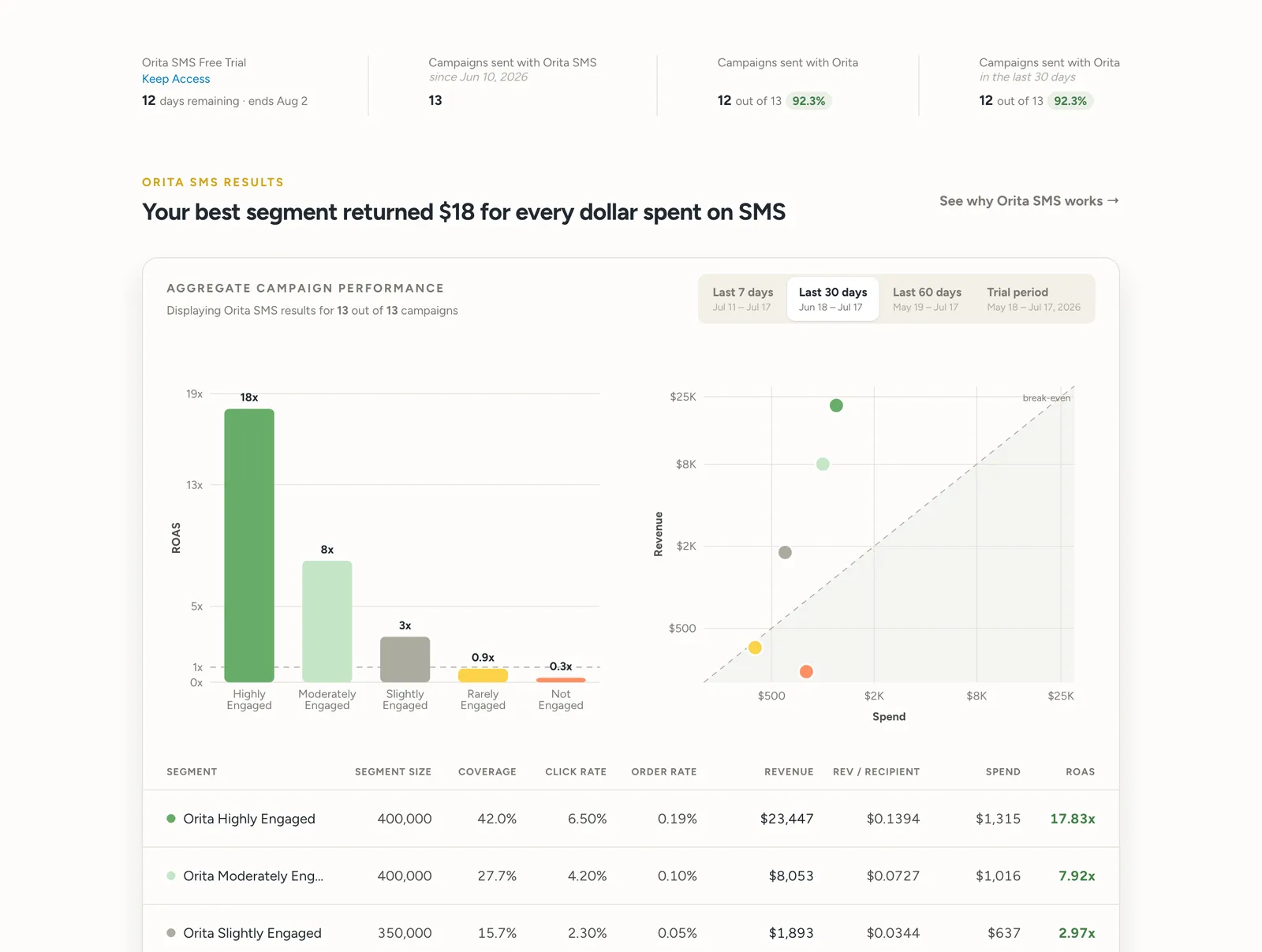Click the 18x label above the bar
This screenshot has width=1262, height=952.
click(249, 398)
